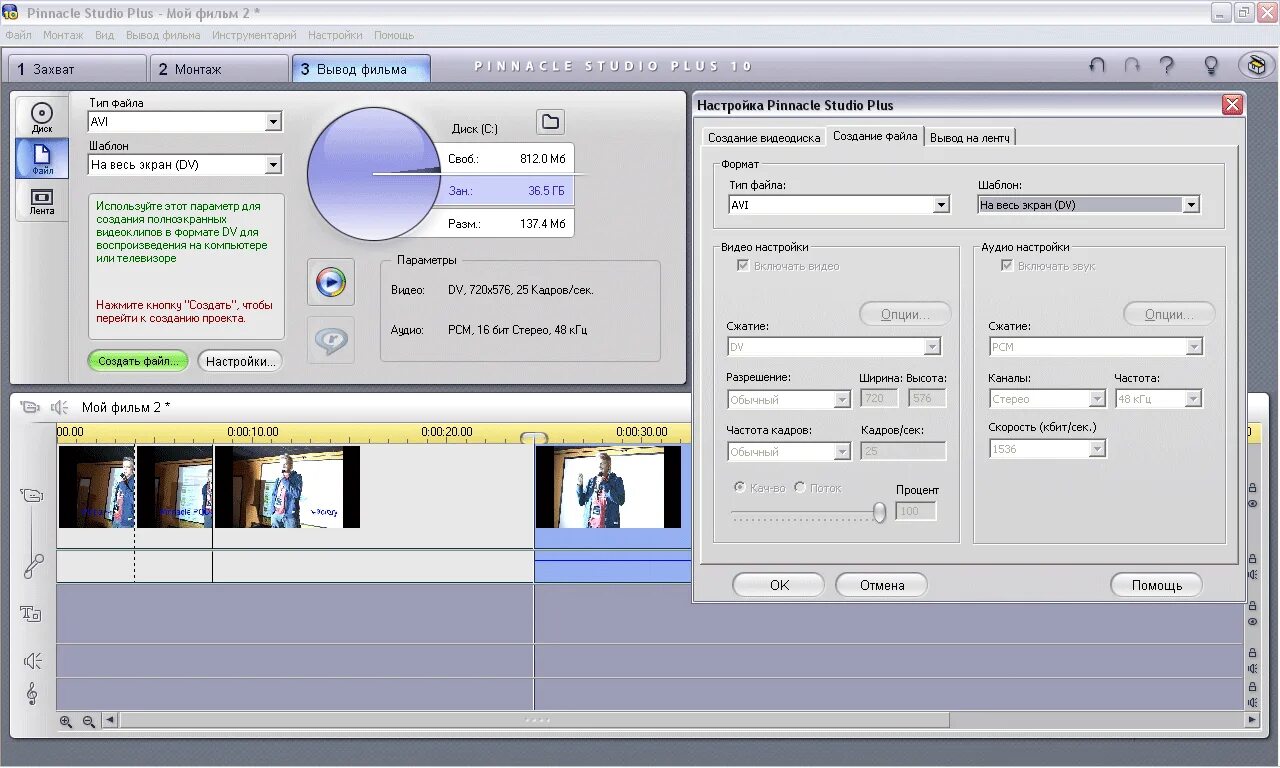Select the Поток radio button

coord(800,488)
